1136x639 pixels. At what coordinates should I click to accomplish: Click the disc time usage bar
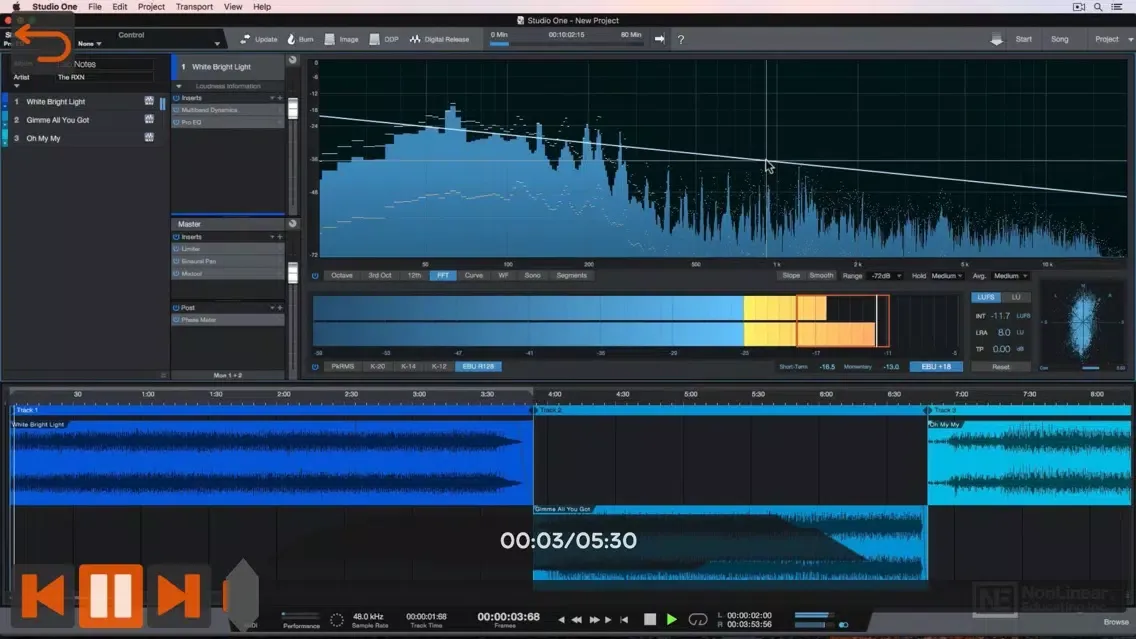(x=566, y=44)
